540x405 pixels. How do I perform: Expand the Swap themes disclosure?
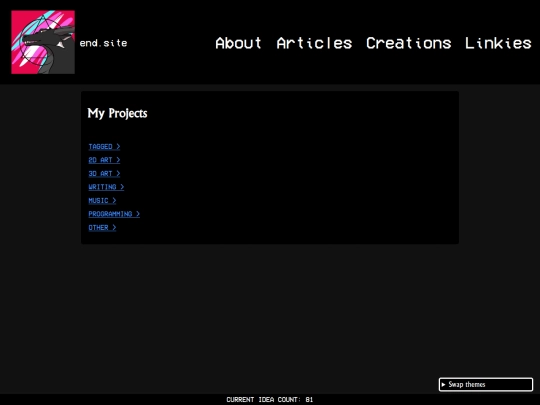(x=486, y=384)
